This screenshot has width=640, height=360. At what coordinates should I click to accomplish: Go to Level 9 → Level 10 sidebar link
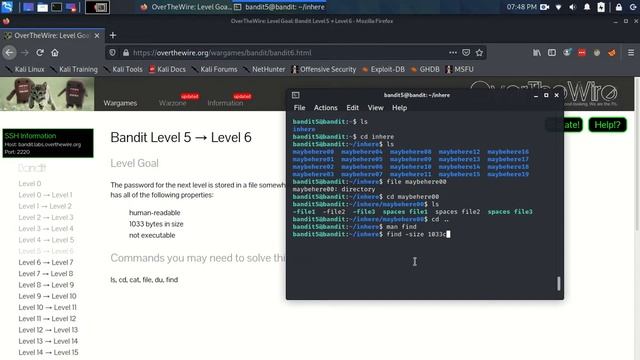click(47, 296)
